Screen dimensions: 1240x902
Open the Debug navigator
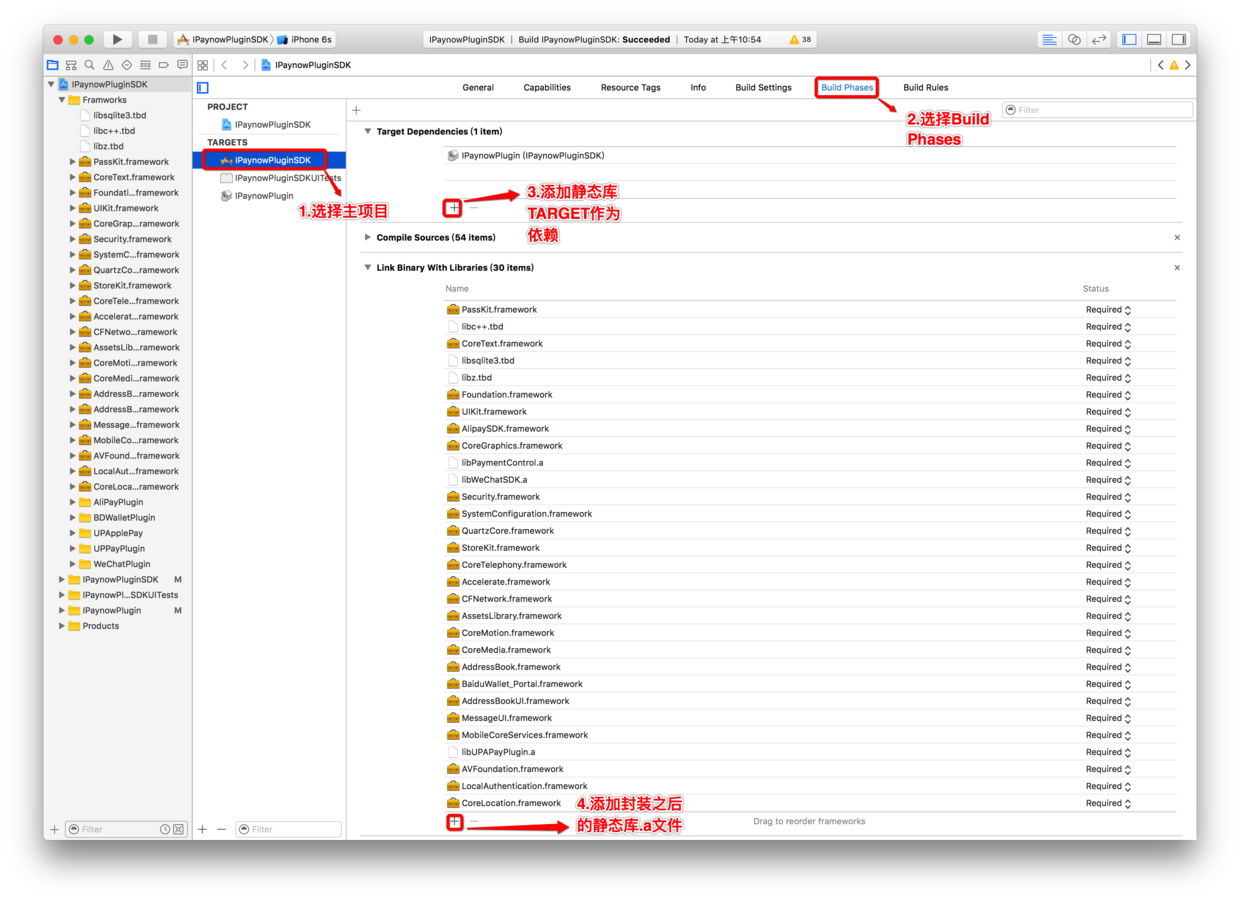[145, 65]
